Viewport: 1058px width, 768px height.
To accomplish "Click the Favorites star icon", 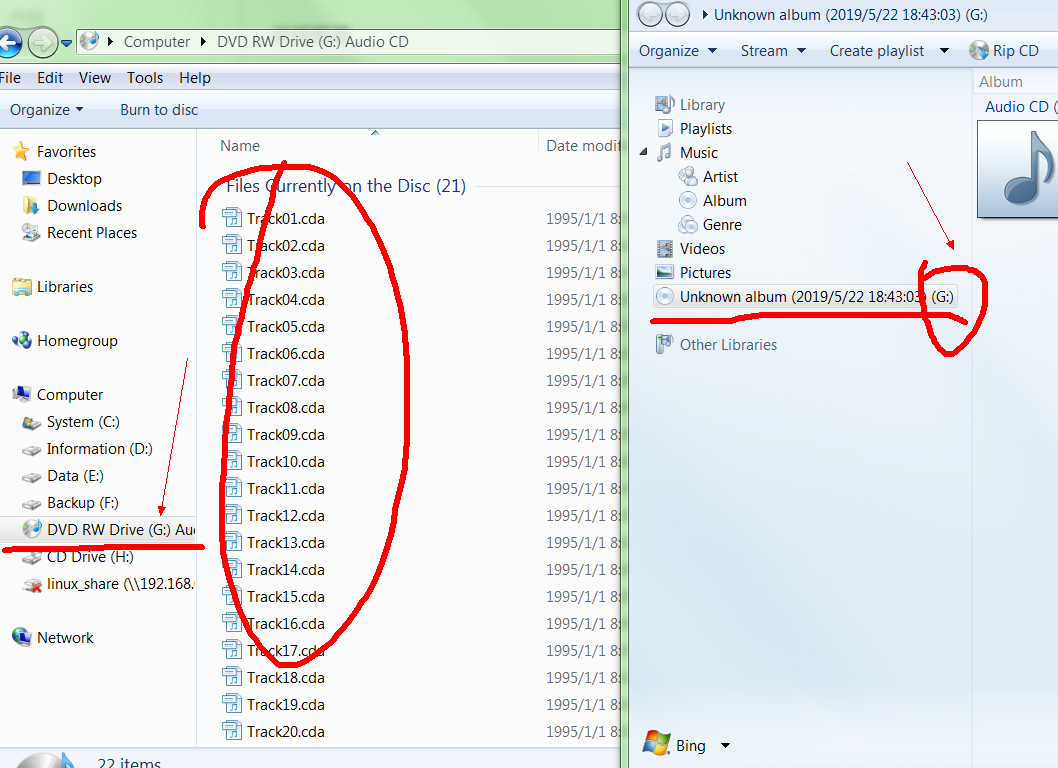I will (x=21, y=151).
